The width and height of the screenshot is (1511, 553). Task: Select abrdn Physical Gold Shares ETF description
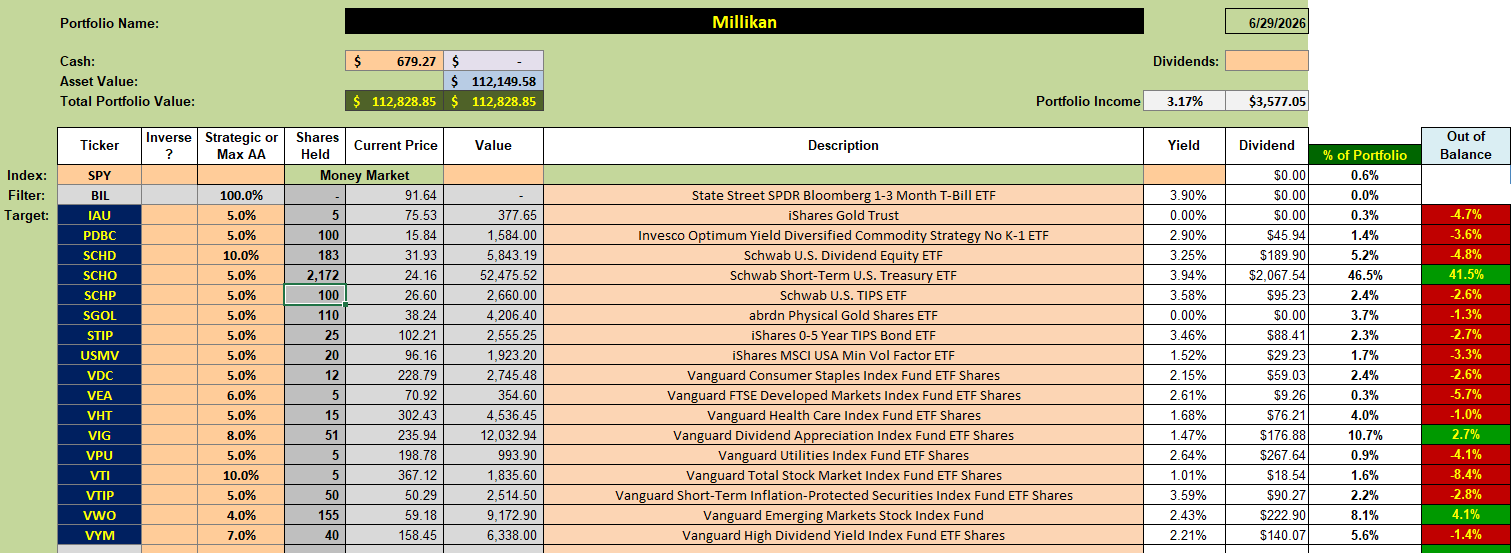click(843, 315)
